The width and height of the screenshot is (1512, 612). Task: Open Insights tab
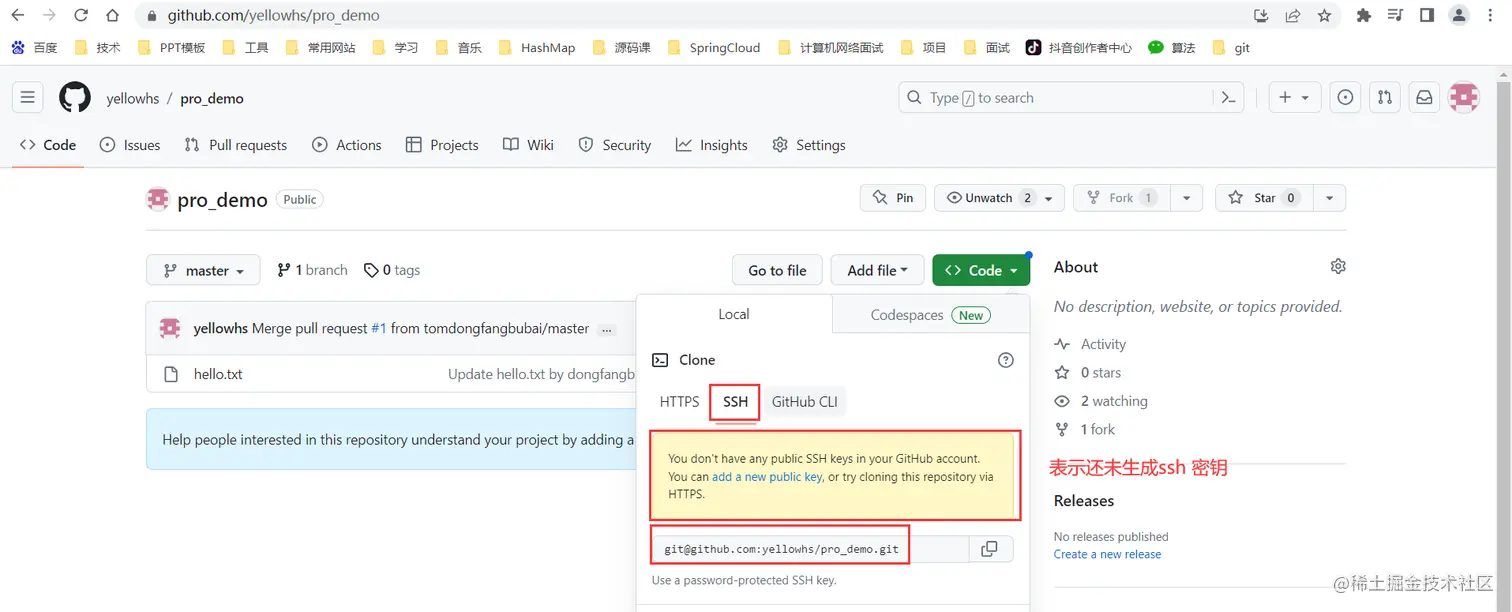point(712,145)
